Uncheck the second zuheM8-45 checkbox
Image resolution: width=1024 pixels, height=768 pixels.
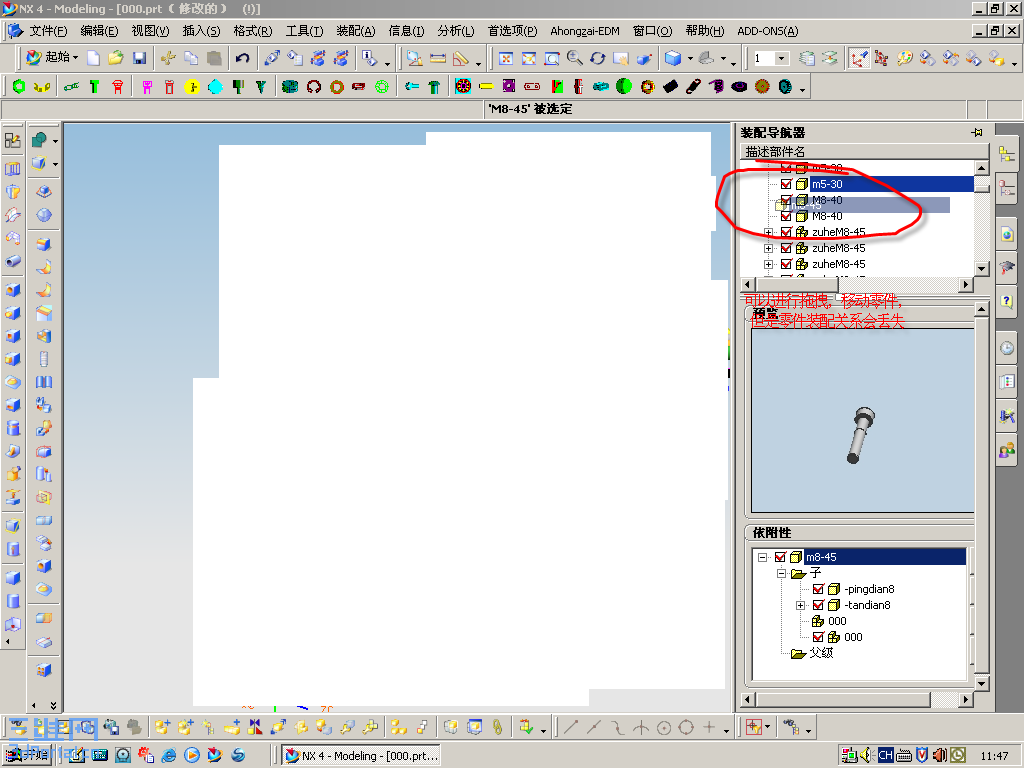[786, 248]
